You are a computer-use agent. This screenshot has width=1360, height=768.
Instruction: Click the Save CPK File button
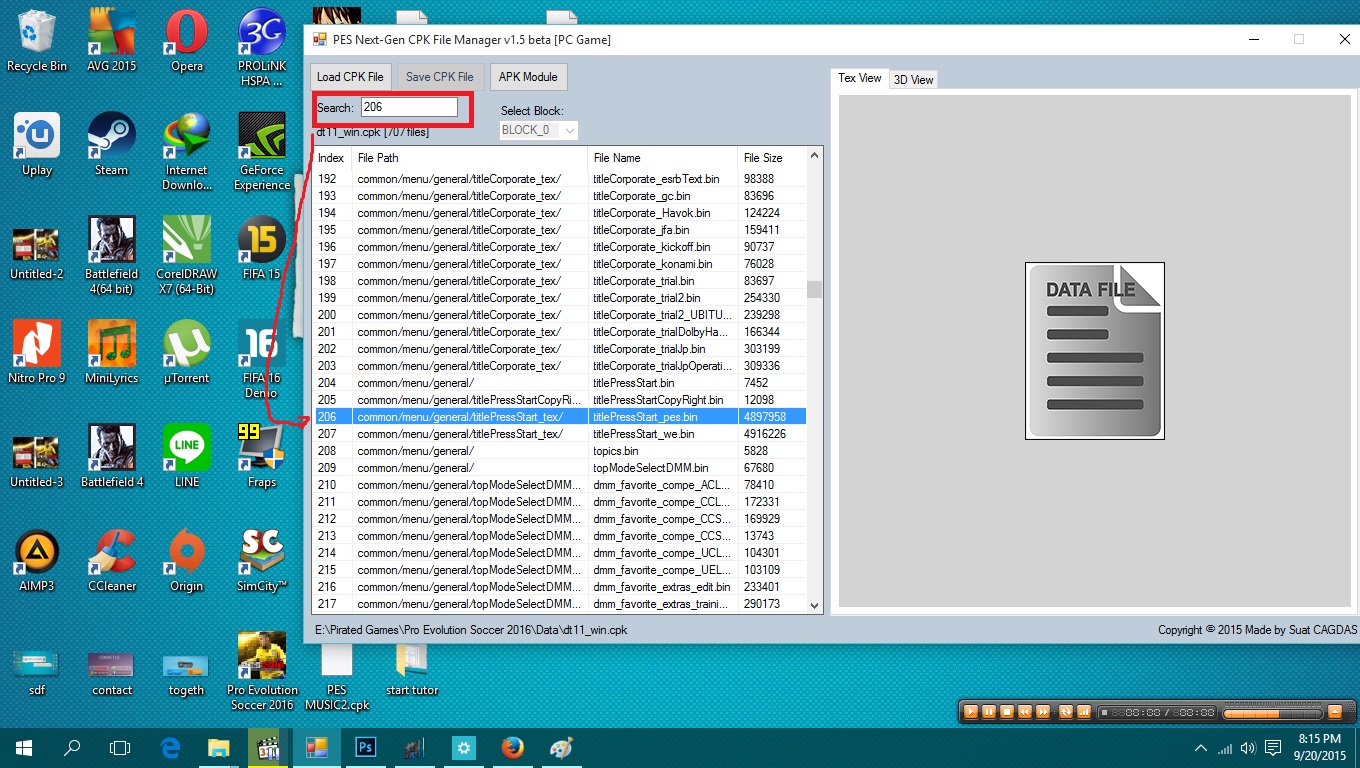click(x=440, y=77)
